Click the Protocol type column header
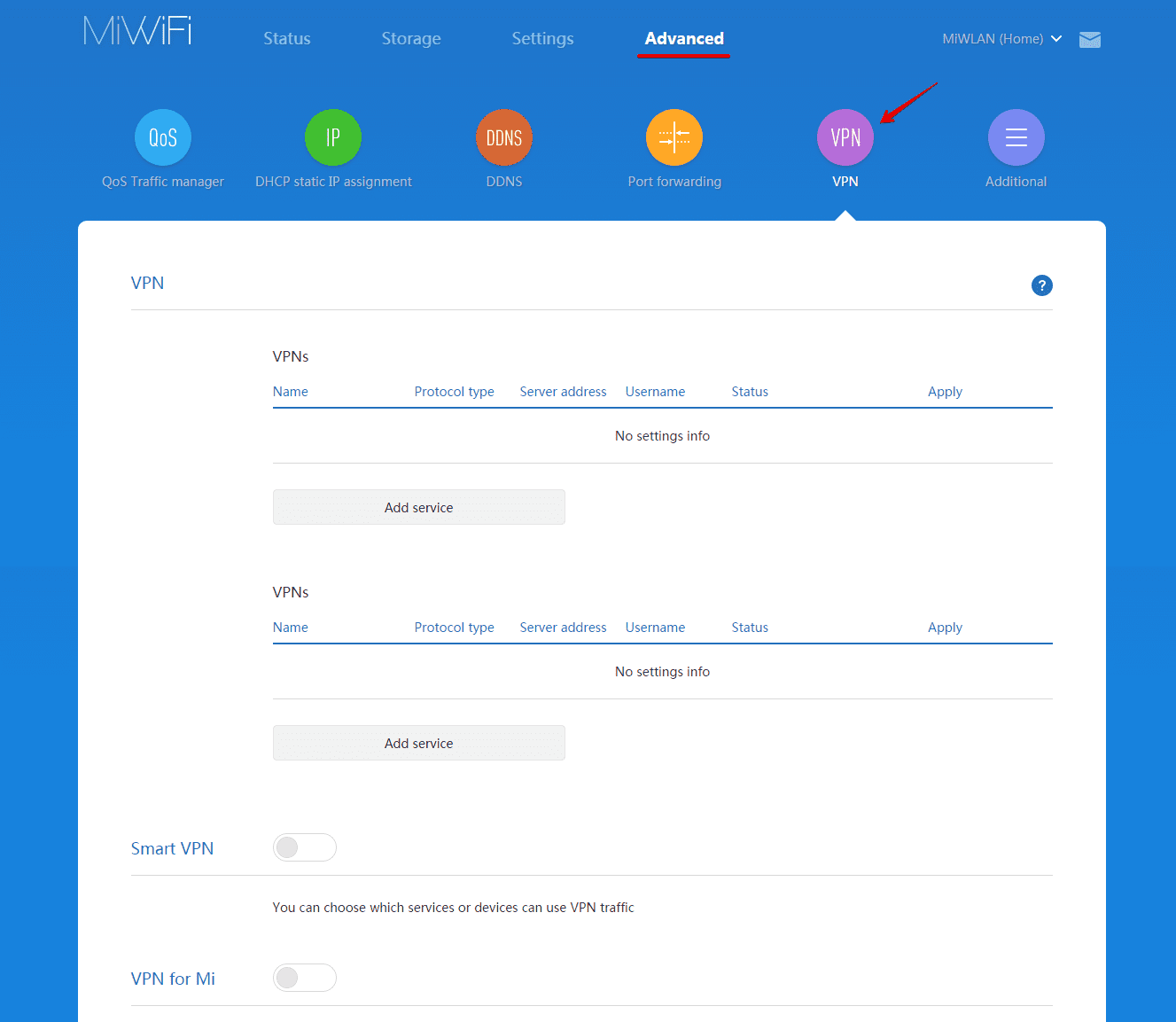 point(454,391)
